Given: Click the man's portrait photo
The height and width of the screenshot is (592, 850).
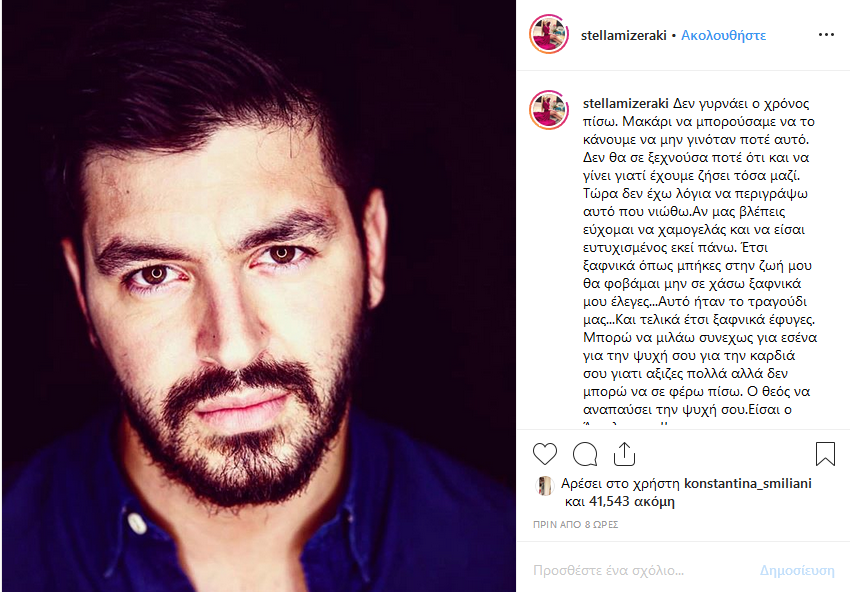Looking at the screenshot, I should pos(259,296).
